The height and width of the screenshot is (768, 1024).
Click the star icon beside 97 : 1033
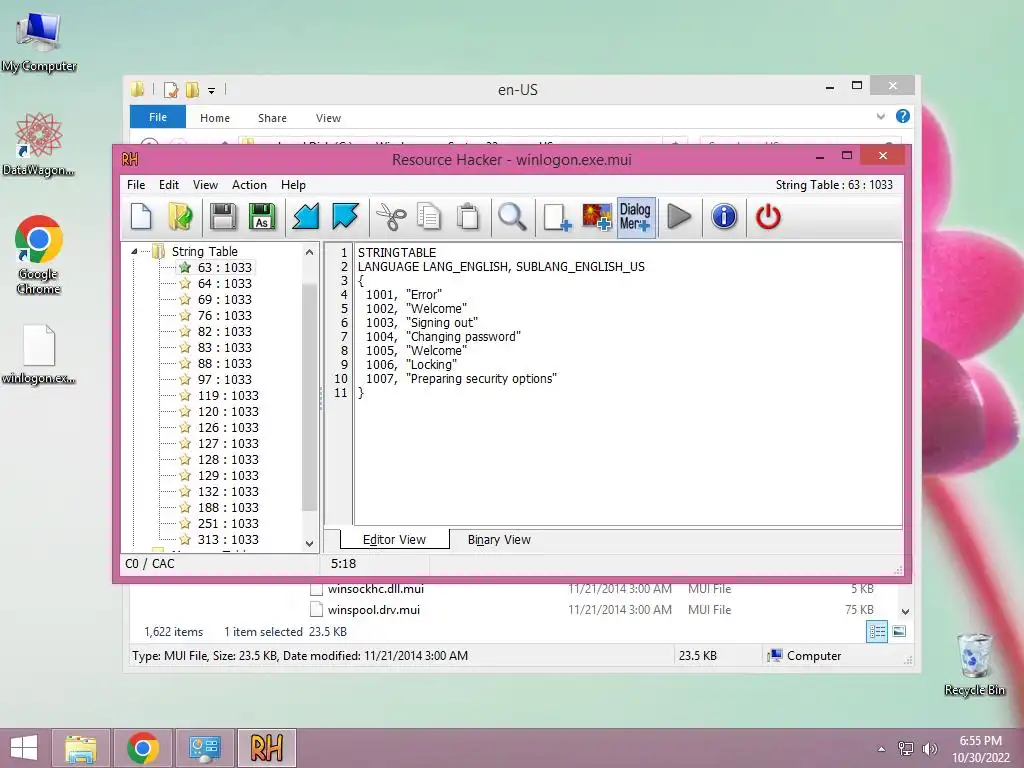pyautogui.click(x=185, y=379)
